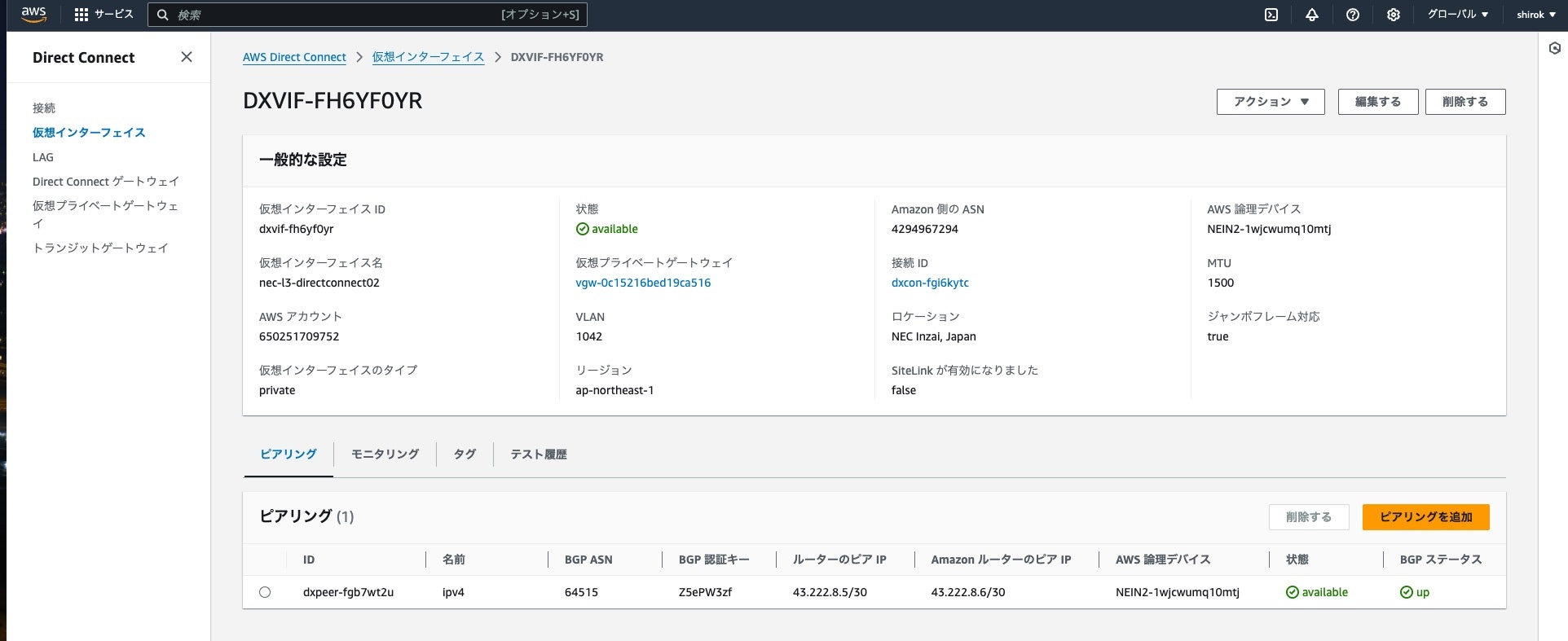Switch to the テスト履歴 tab
1568x641 pixels.
click(x=539, y=454)
